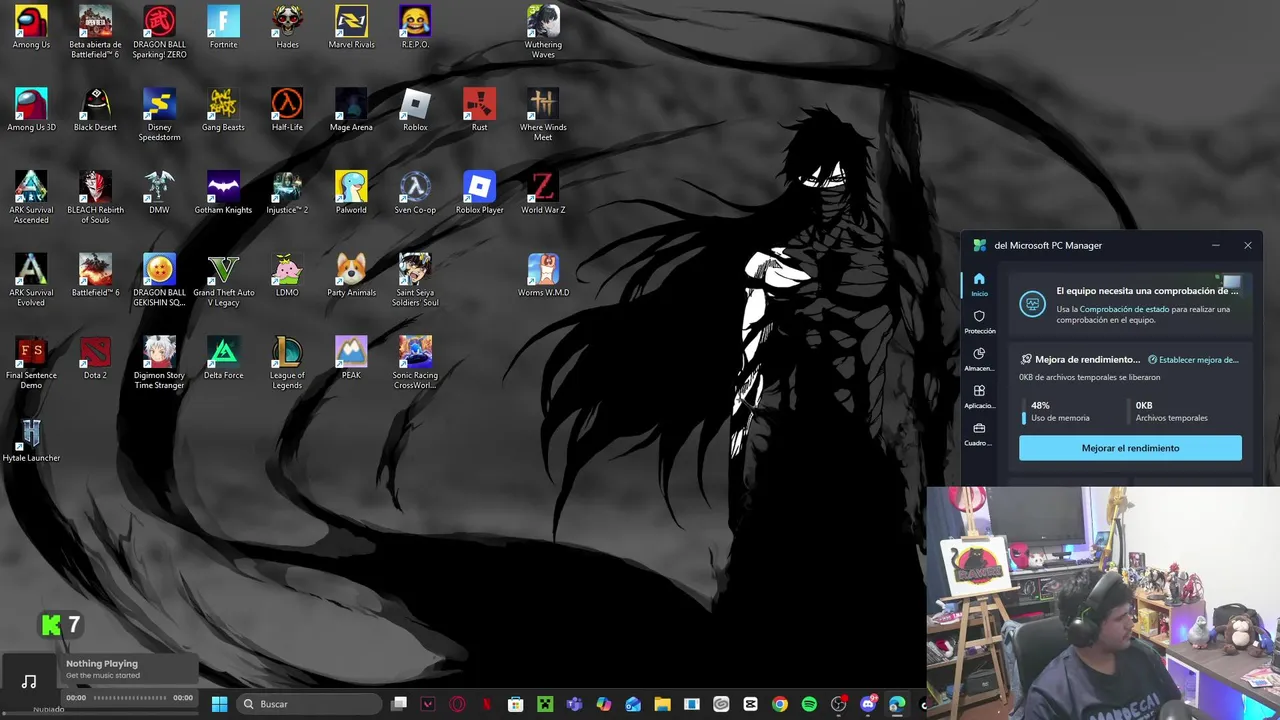Click the Establecer mejora de... link
The width and height of the screenshot is (1280, 720).
point(1194,360)
